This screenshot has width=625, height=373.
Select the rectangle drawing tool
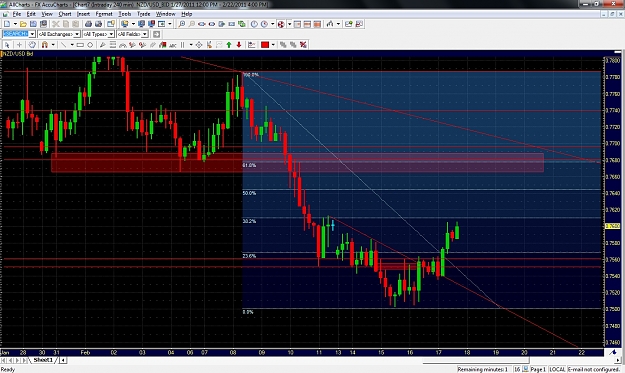click(80, 45)
